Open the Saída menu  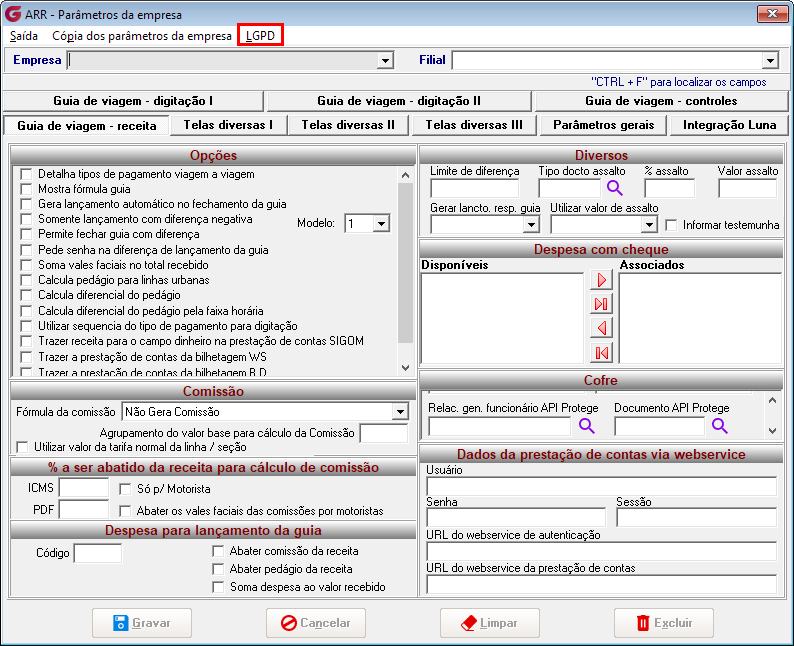click(24, 36)
